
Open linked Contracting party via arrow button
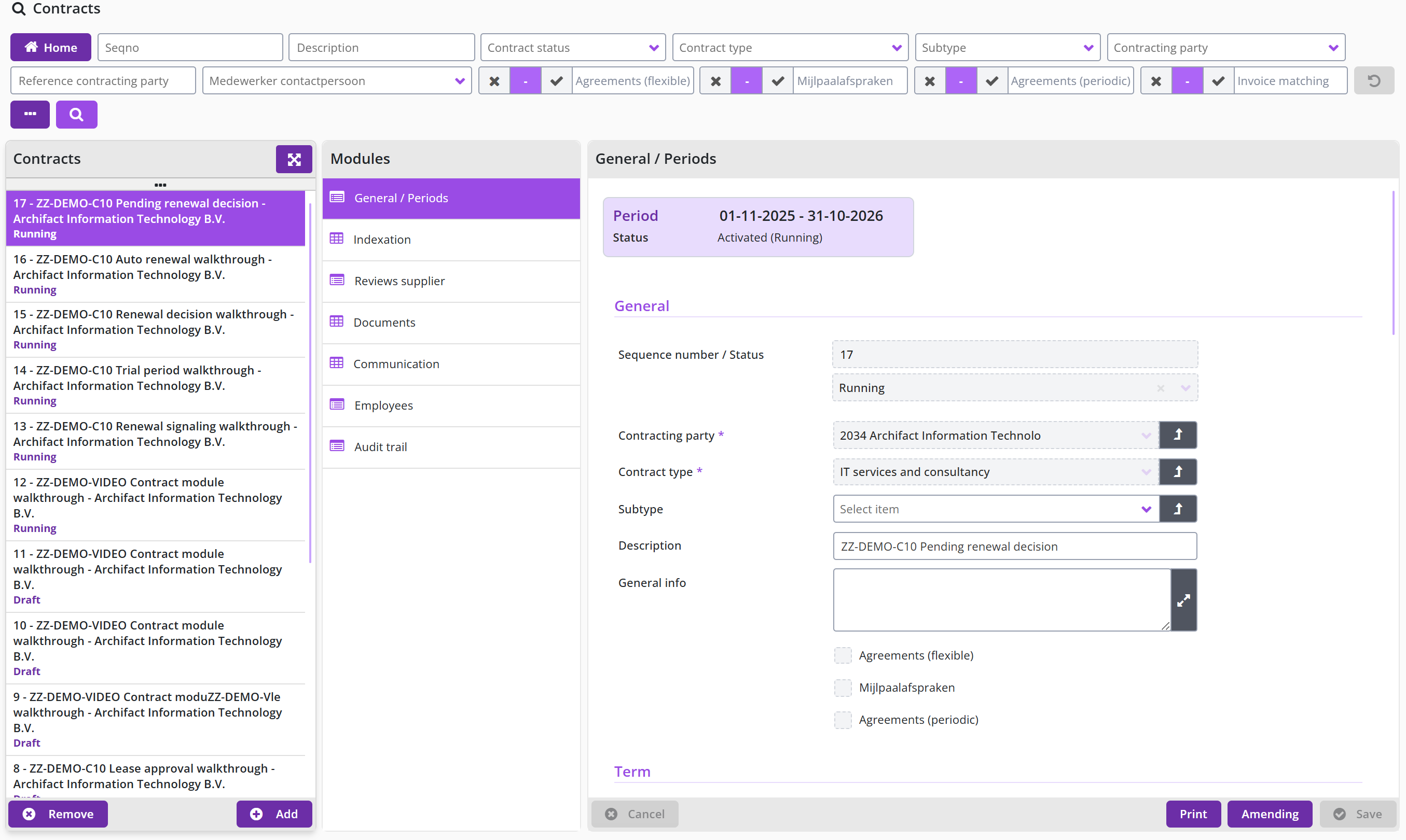1178,435
